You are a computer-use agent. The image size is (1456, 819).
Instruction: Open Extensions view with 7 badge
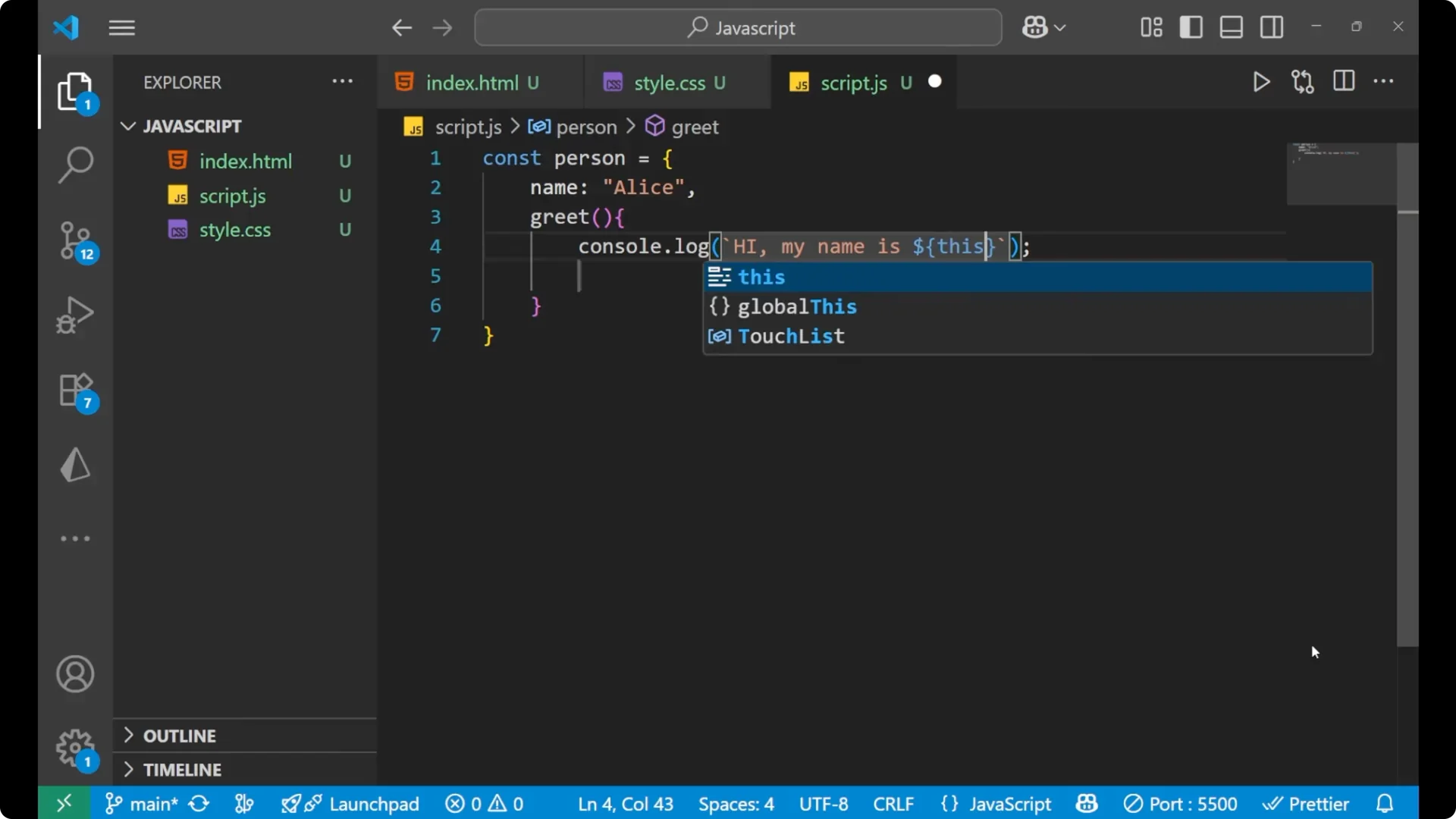coord(75,391)
